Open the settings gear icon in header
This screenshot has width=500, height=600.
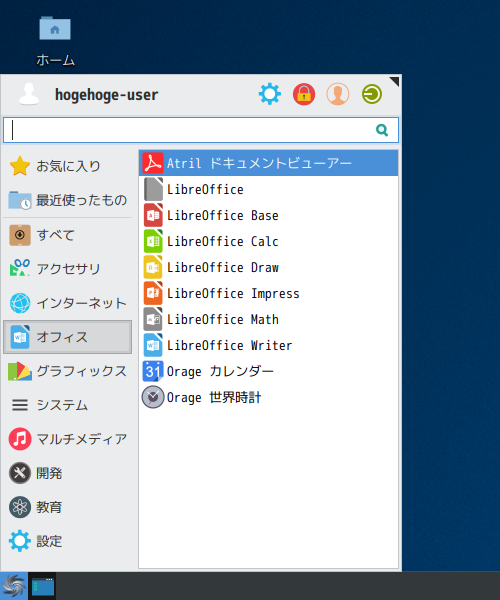tap(270, 94)
